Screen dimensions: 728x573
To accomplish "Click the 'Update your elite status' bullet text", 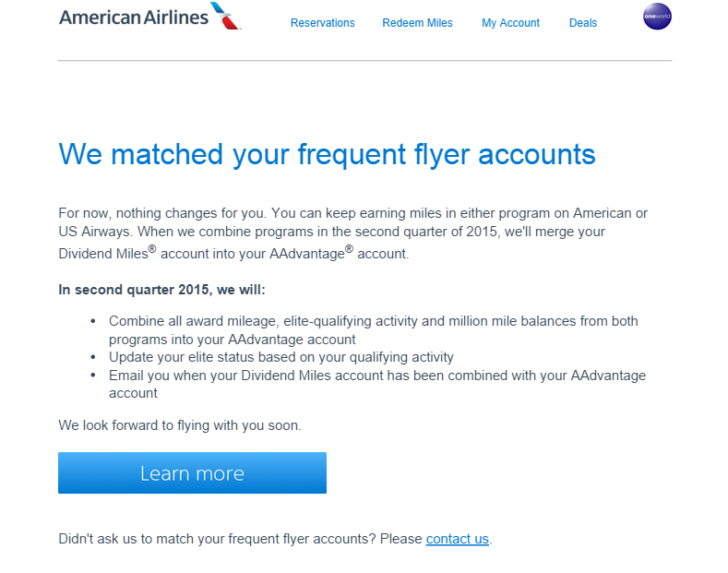I will [x=281, y=357].
